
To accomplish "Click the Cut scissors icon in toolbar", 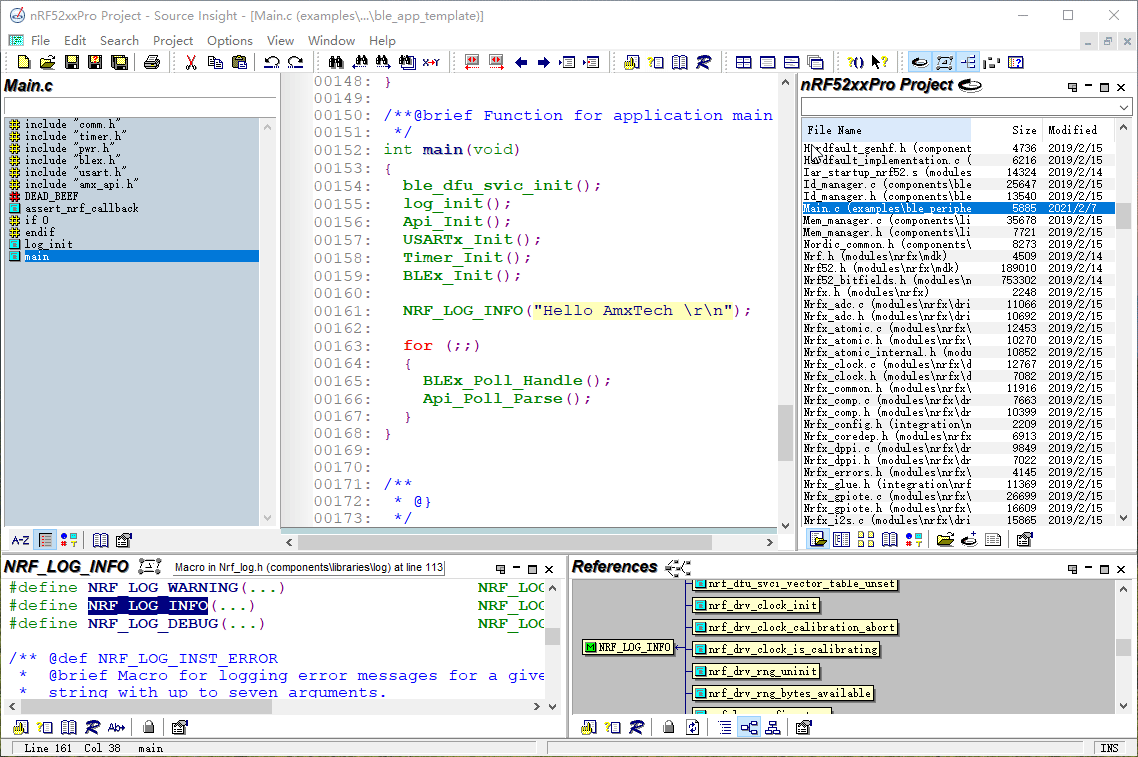I will pyautogui.click(x=190, y=62).
